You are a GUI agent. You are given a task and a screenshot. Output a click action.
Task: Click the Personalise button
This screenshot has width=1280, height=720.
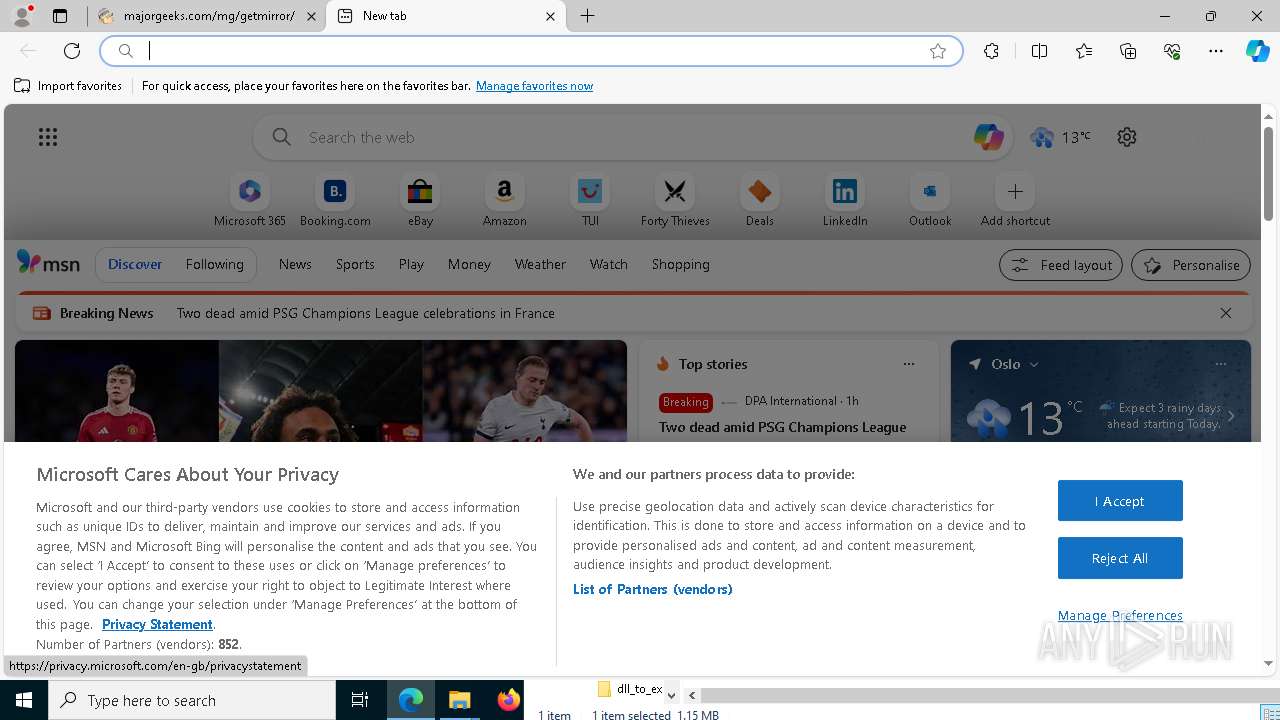[x=1191, y=265]
